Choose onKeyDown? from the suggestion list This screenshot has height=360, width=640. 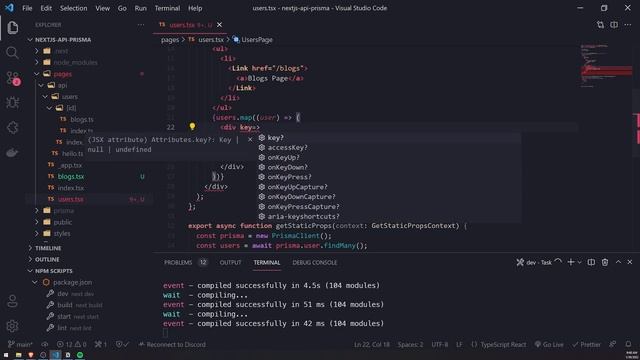[x=287, y=167]
